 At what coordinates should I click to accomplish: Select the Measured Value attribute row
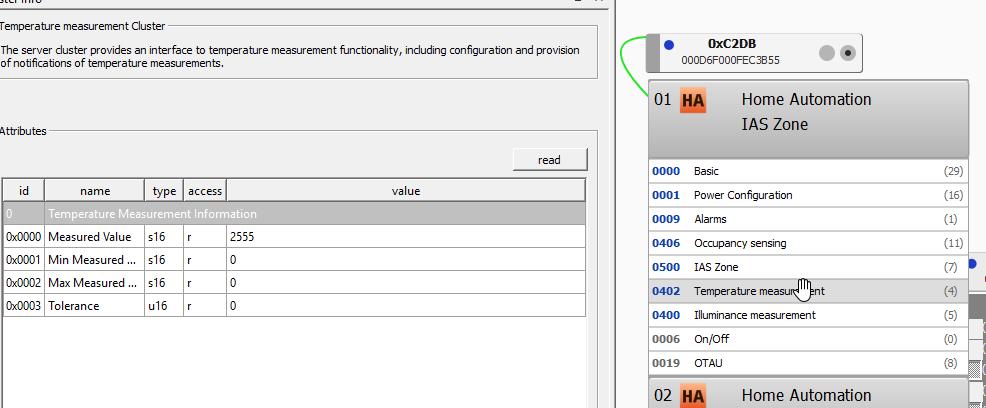(294, 237)
